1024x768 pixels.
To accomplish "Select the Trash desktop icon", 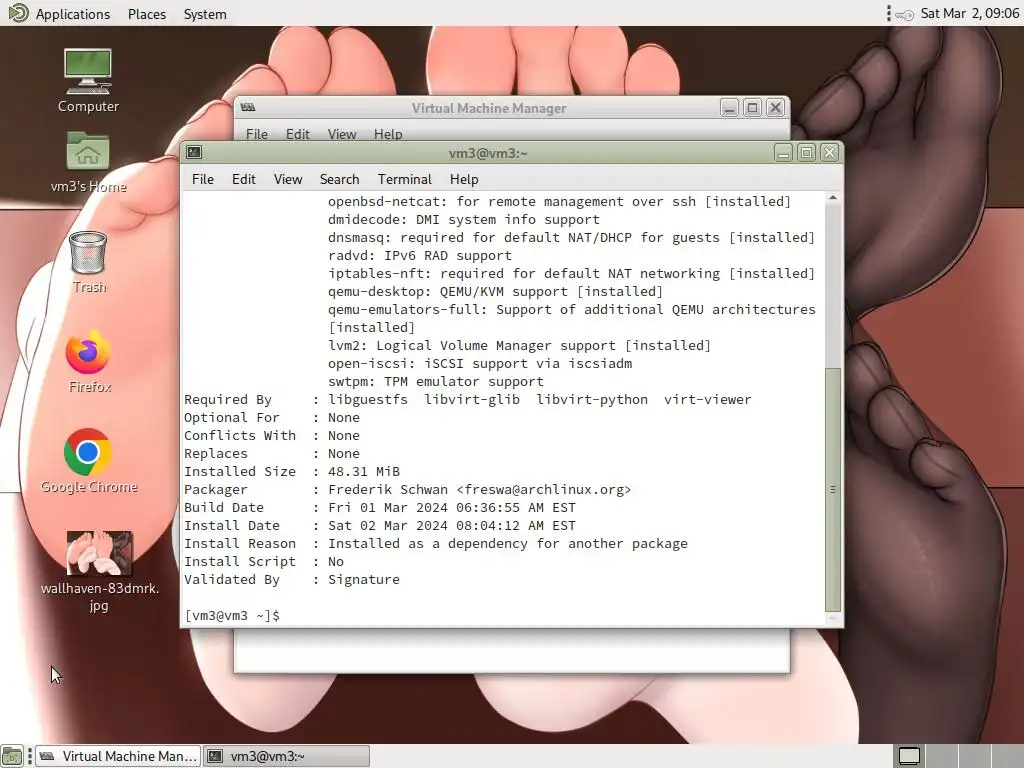I will point(88,262).
